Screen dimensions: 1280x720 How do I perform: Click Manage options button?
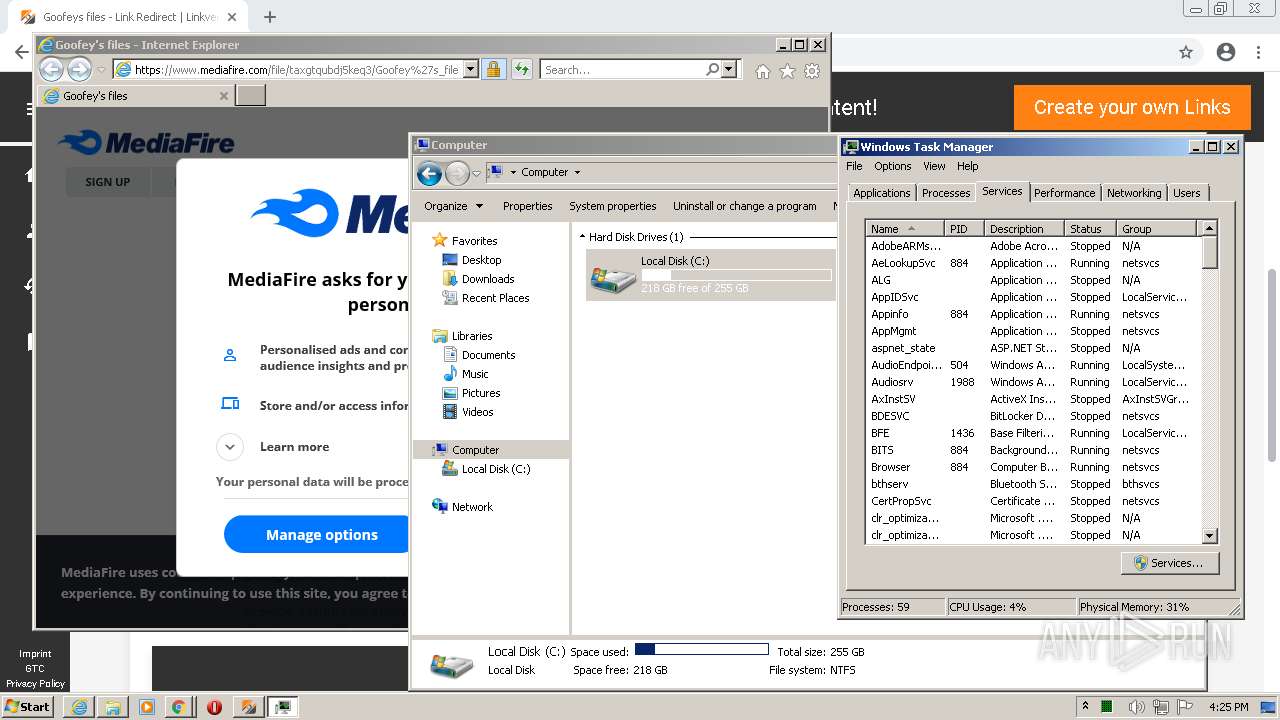(x=321, y=535)
